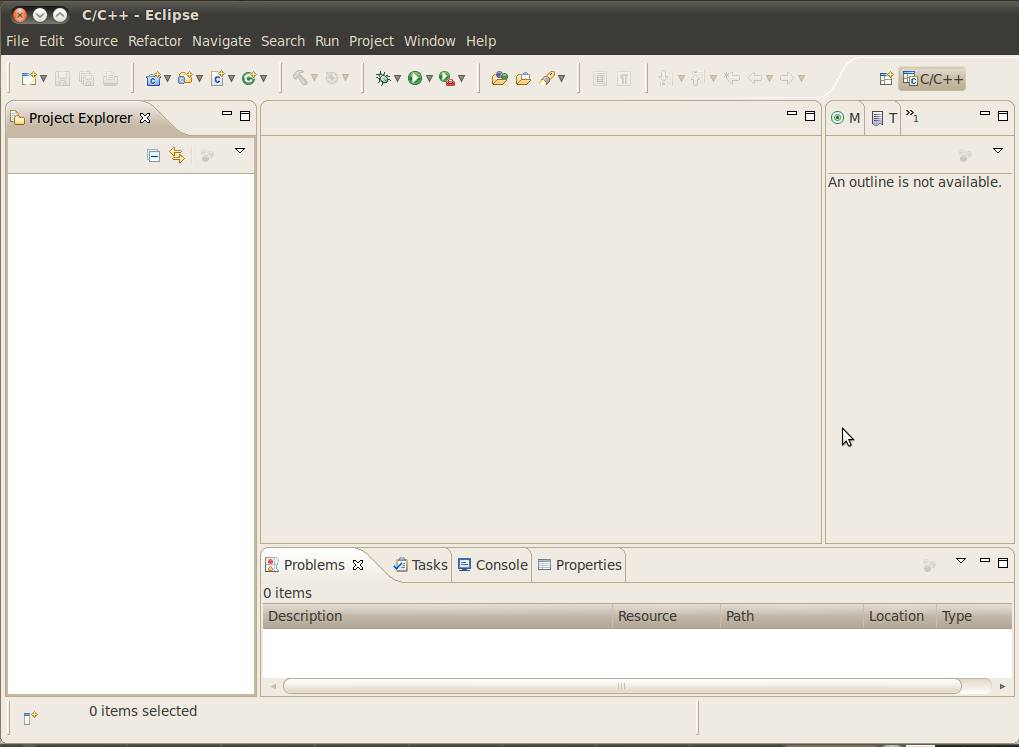The width and height of the screenshot is (1019, 747).
Task: Sort by the Location column header
Action: pyautogui.click(x=899, y=616)
